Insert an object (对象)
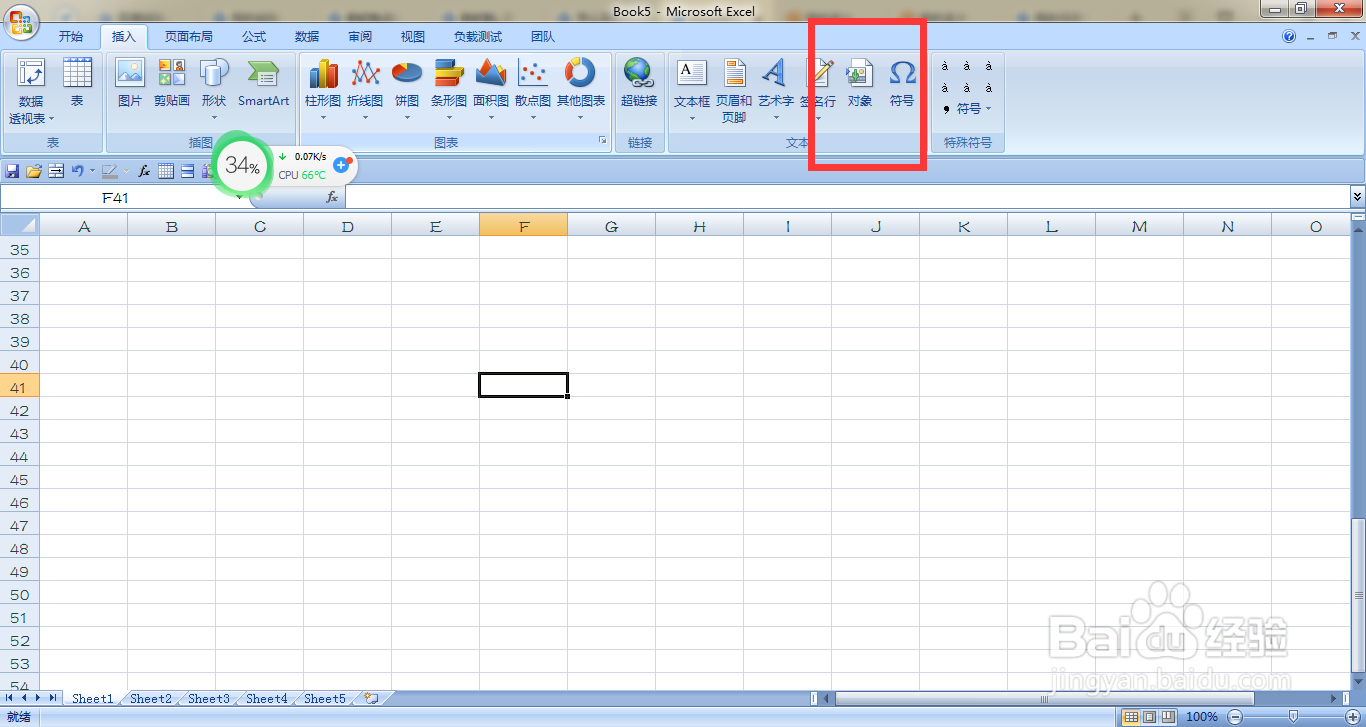 tap(860, 84)
